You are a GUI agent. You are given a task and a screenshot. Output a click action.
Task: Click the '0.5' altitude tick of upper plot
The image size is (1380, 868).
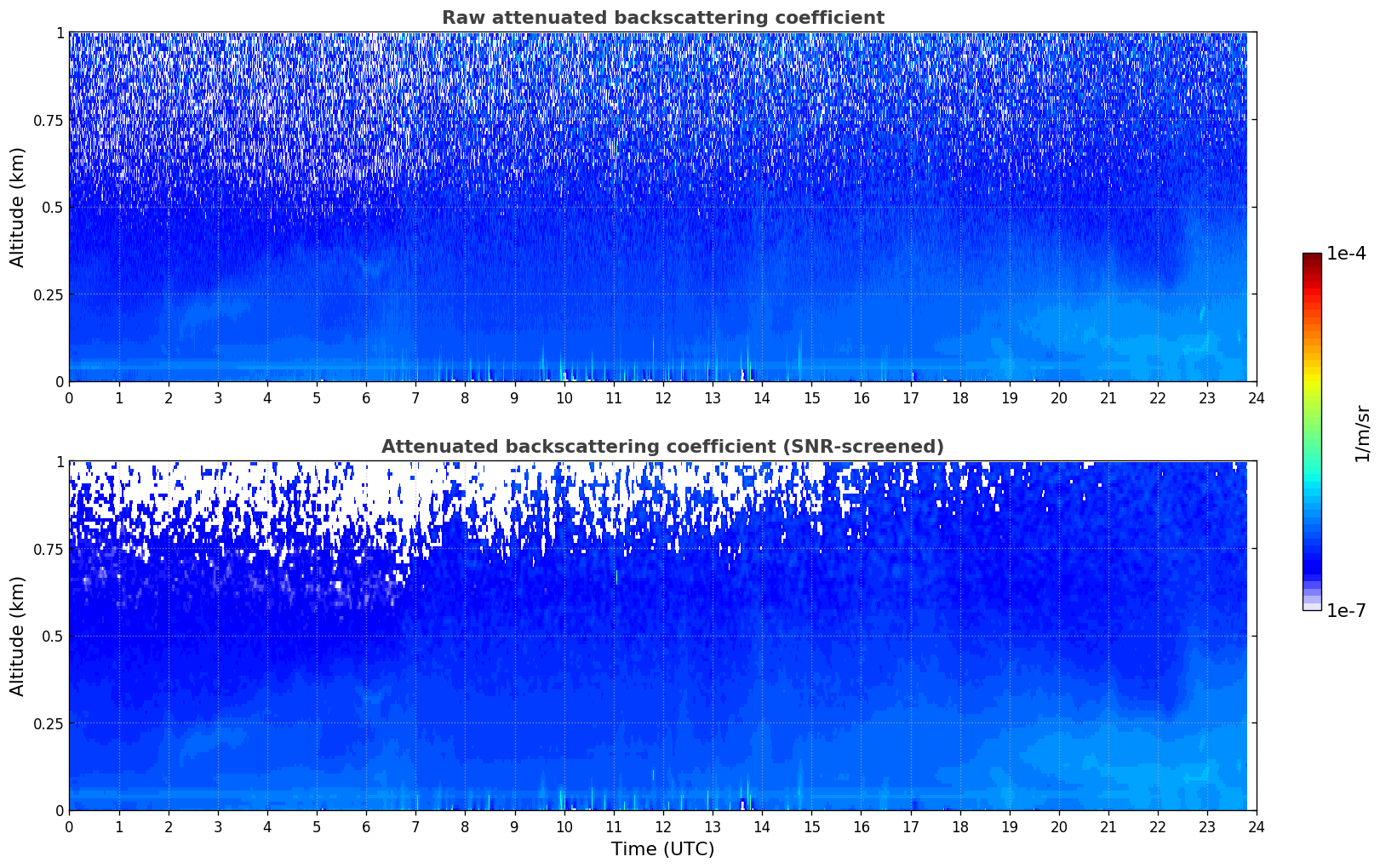pos(53,207)
